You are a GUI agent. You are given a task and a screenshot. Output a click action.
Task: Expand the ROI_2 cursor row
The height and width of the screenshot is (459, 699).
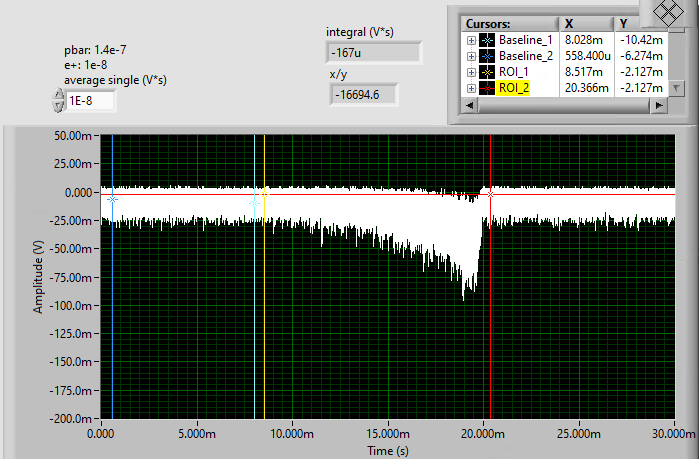click(471, 88)
